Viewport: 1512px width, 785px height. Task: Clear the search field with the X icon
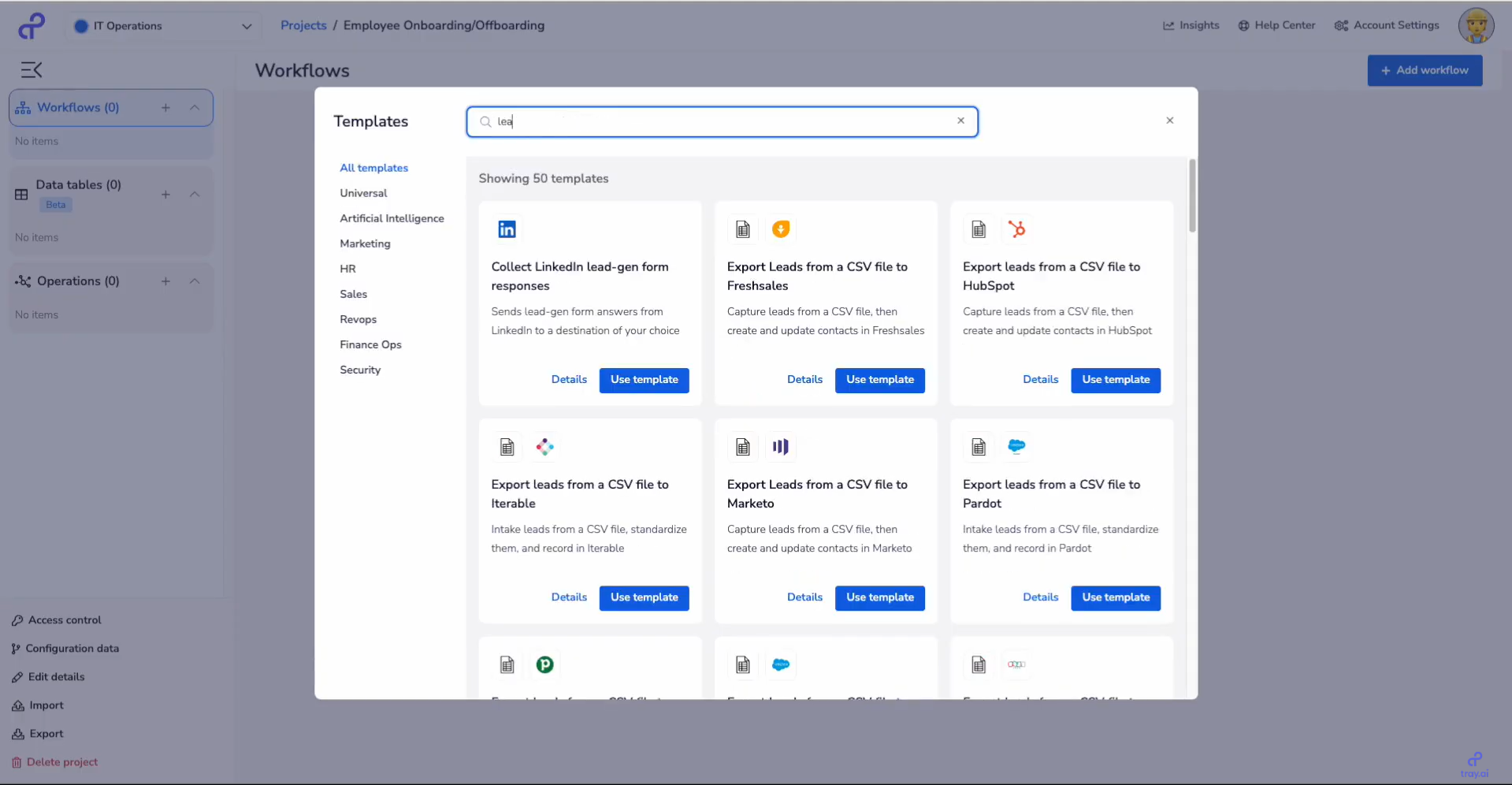pos(960,121)
